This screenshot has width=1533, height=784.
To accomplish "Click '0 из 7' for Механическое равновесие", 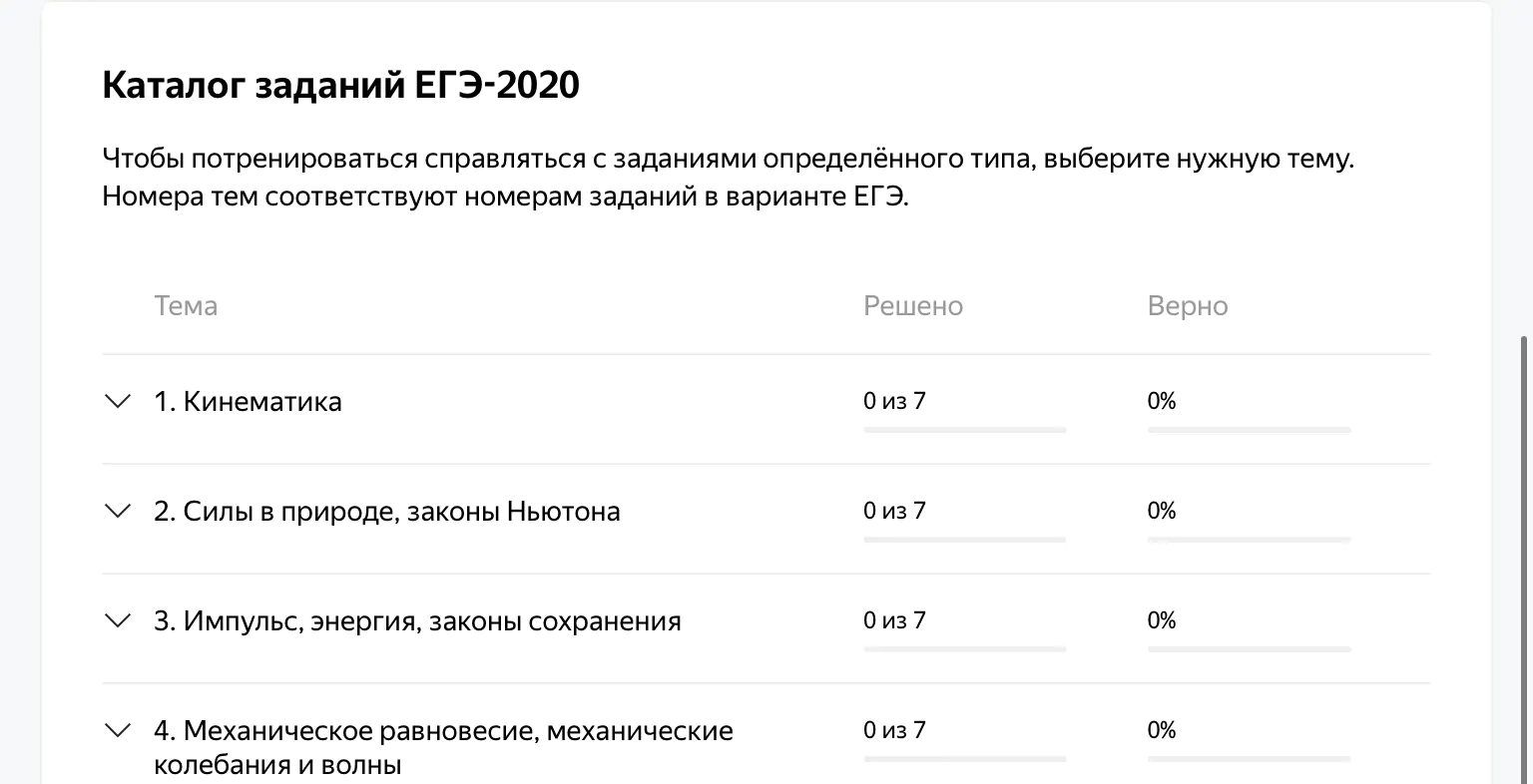I will (x=894, y=730).
